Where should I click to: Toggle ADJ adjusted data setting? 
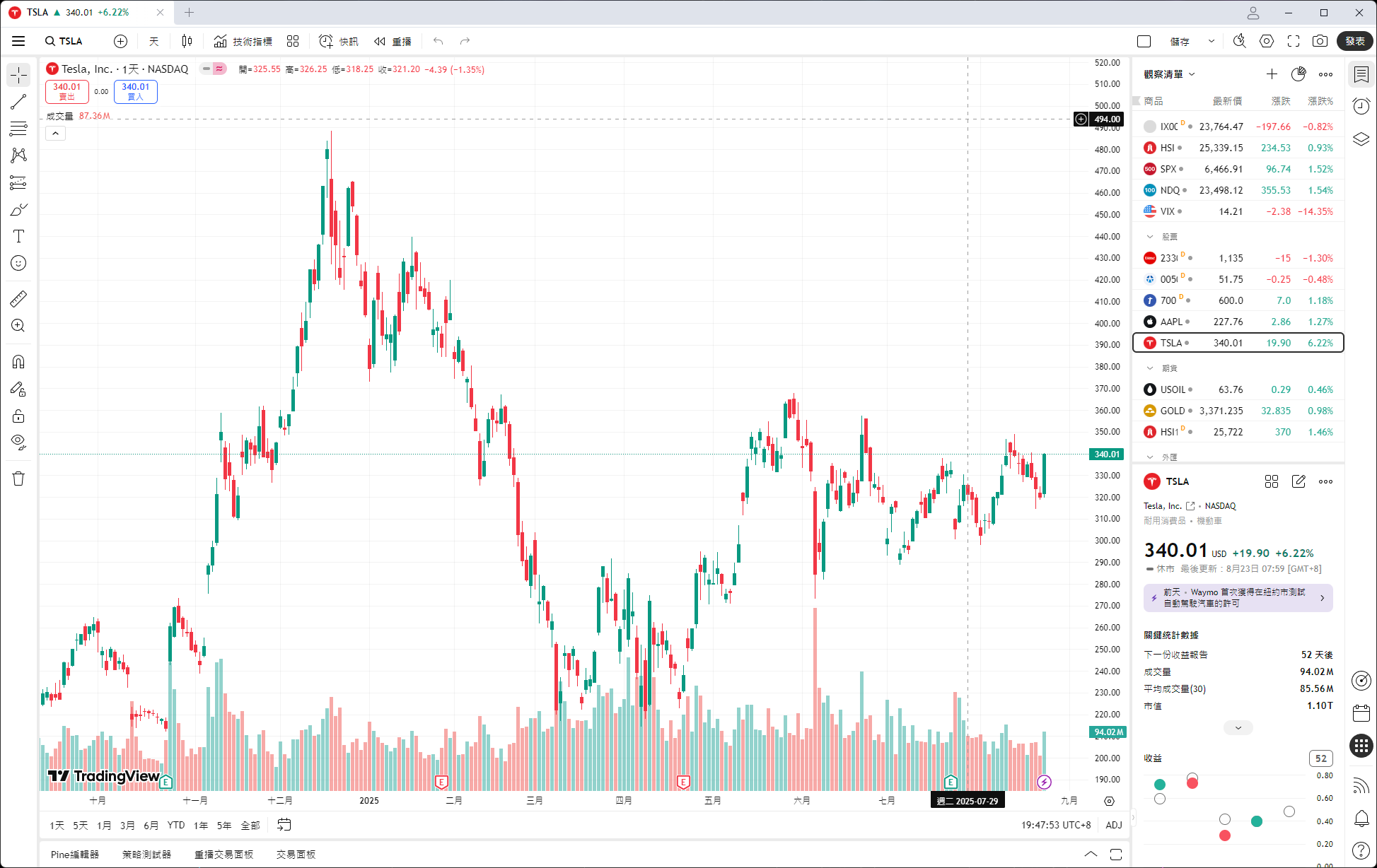(1114, 825)
